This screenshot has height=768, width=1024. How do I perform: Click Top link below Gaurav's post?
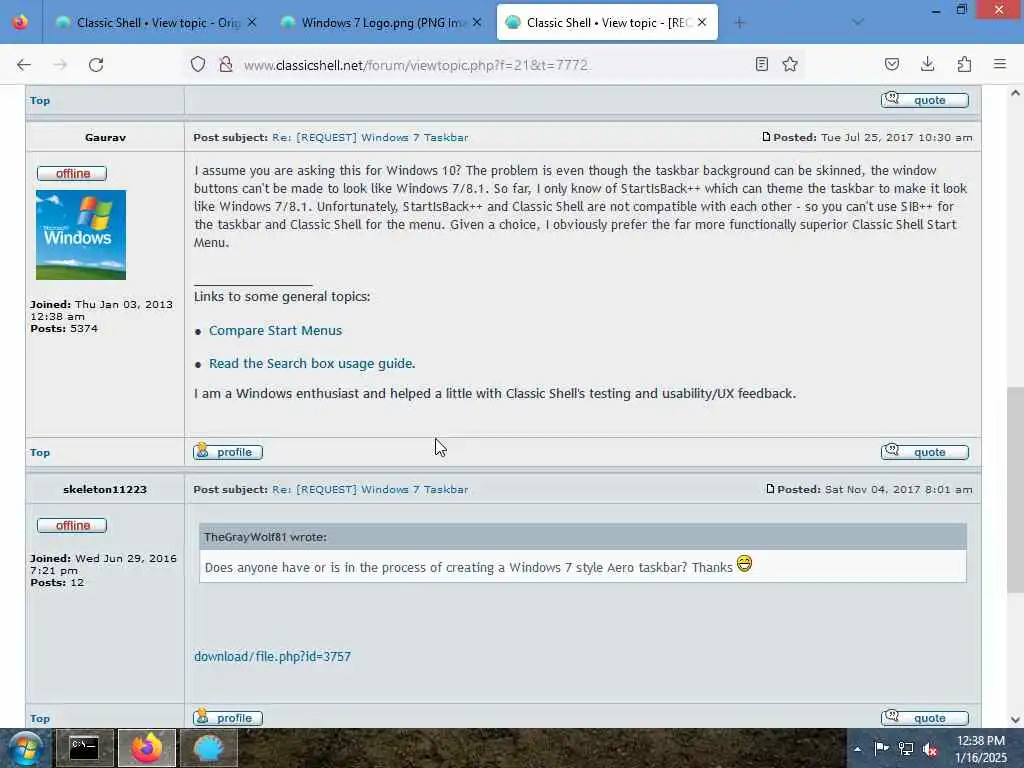coord(40,453)
